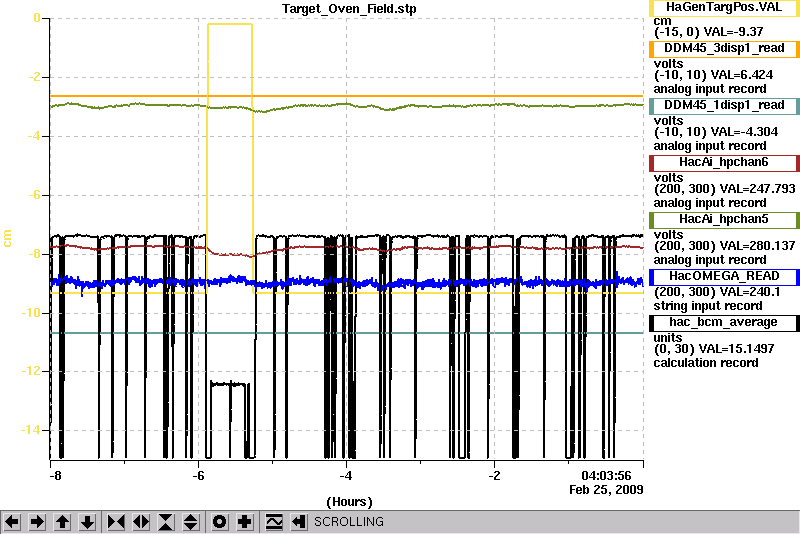Click the -6 tick label on the hours axis

(x=198, y=476)
